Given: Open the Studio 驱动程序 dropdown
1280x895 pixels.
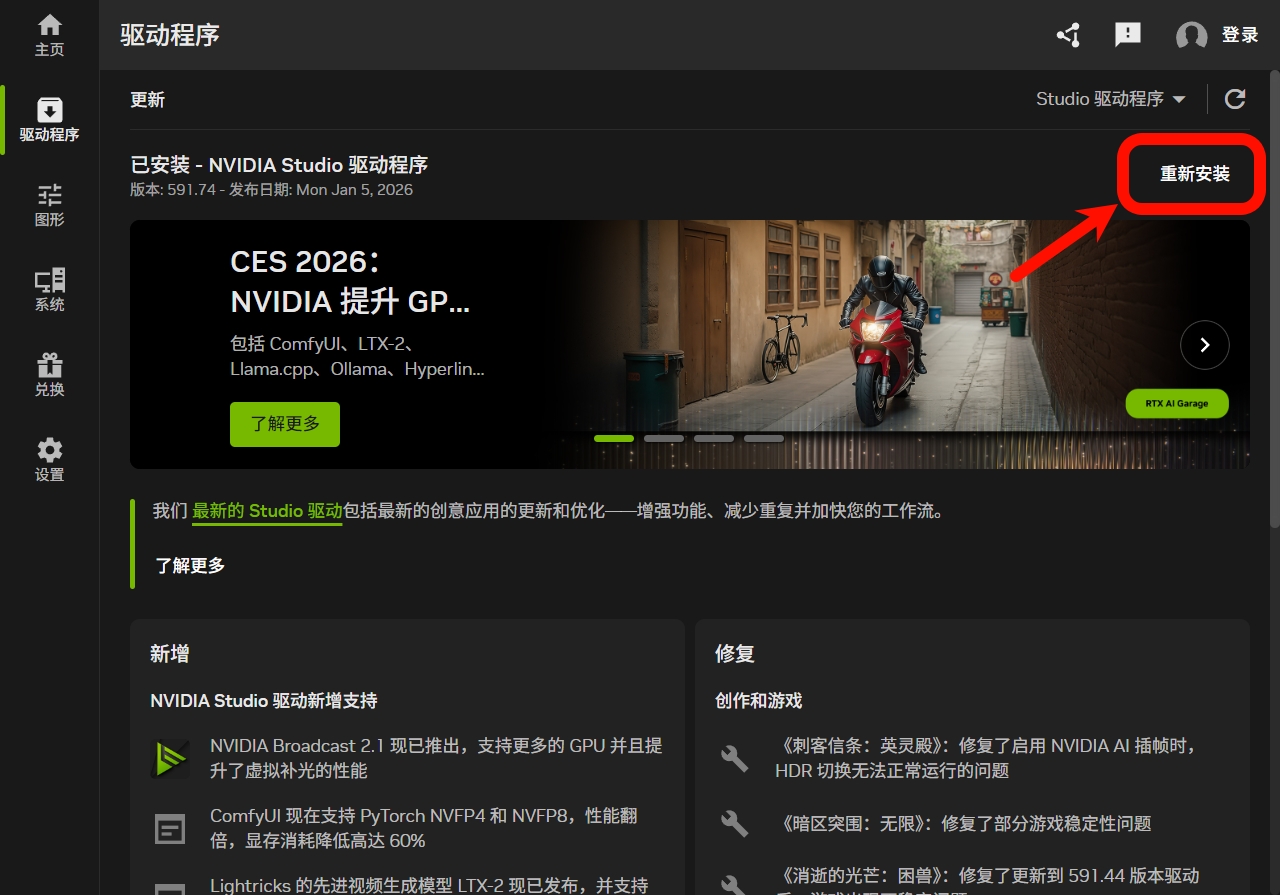Looking at the screenshot, I should pyautogui.click(x=1111, y=99).
